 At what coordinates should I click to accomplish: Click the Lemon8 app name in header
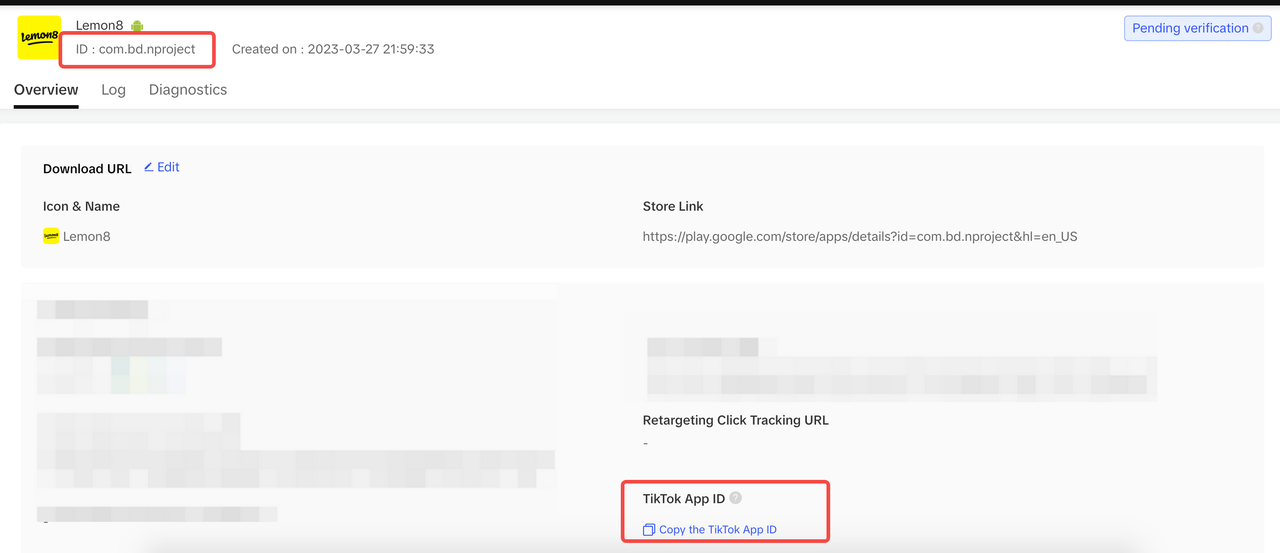(x=100, y=26)
